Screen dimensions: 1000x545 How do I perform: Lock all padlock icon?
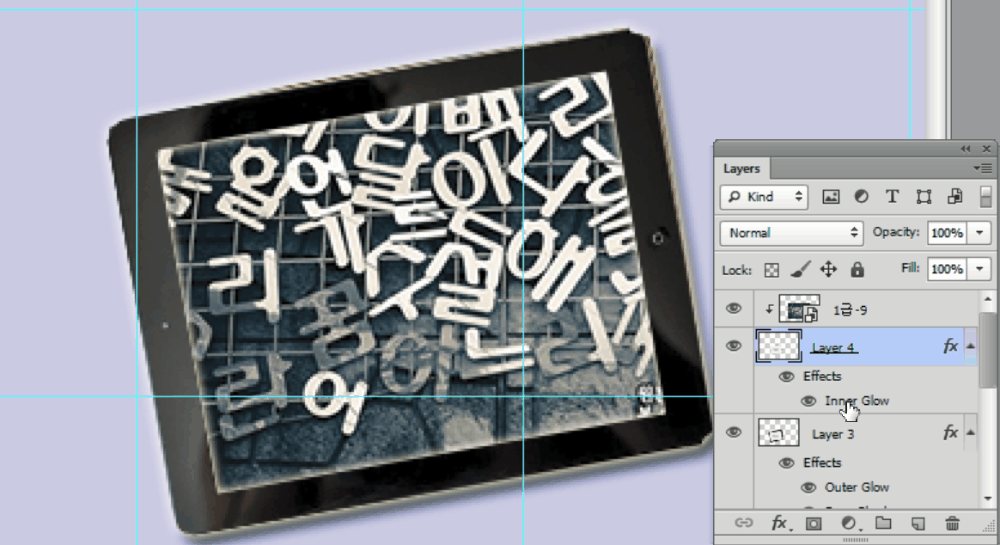click(857, 270)
